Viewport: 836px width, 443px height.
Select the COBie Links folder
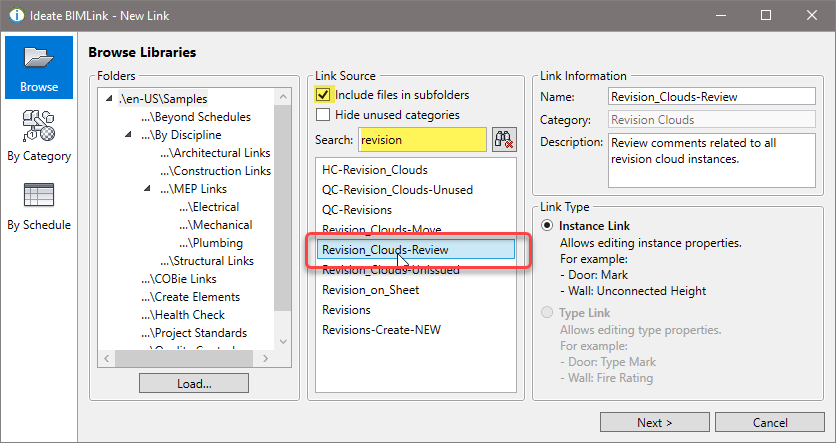click(x=179, y=279)
